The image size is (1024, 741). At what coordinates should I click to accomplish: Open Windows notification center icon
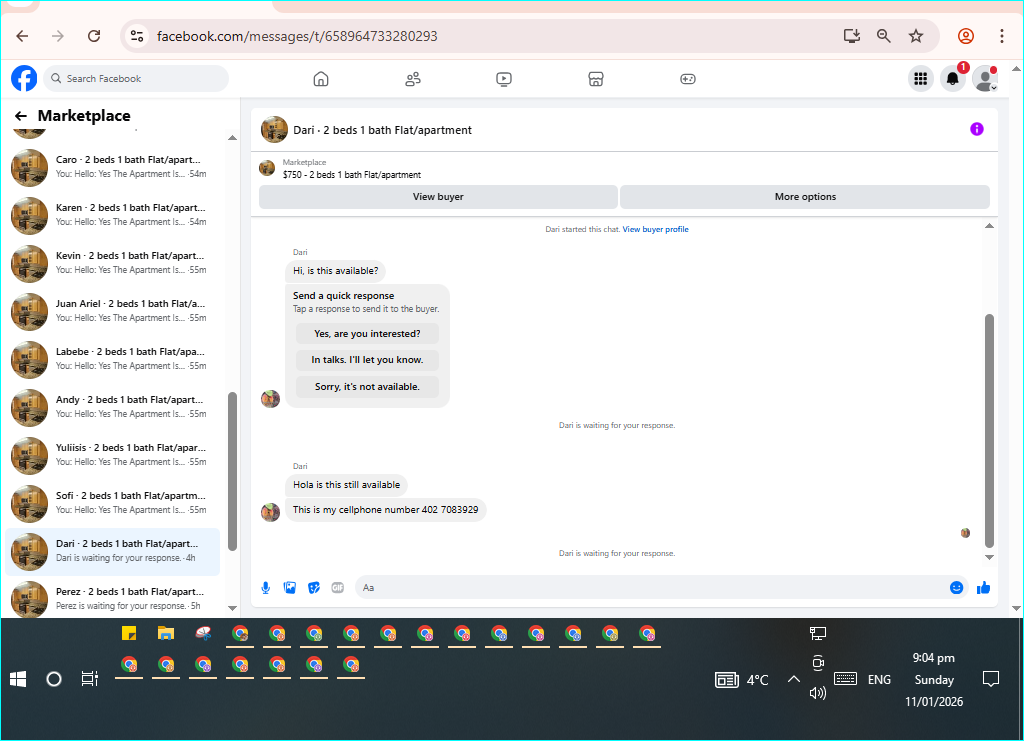point(991,680)
